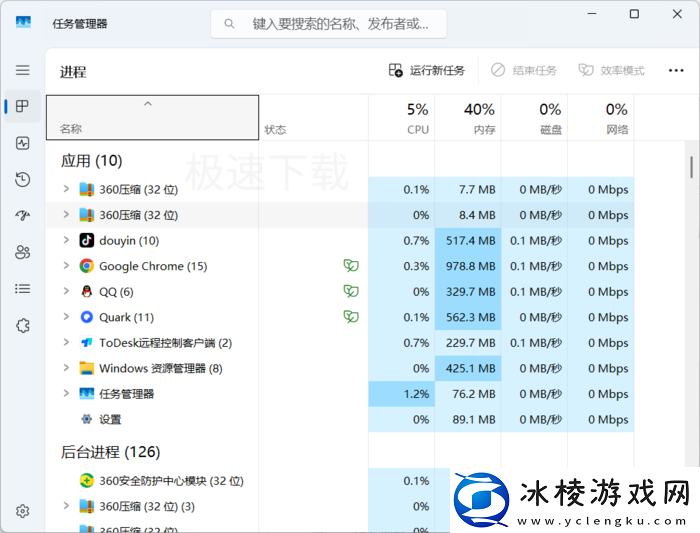The height and width of the screenshot is (533, 700).
Task: Expand the Quark (11) process group
Action: 66,316
